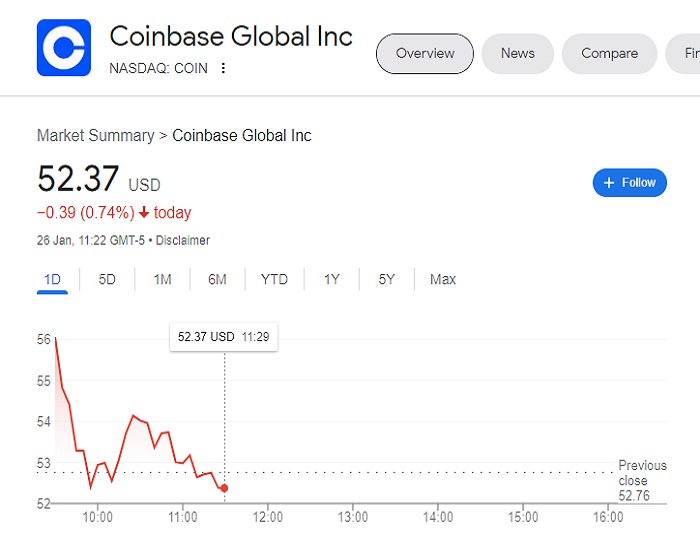Open the partially visible Financials tab
Viewport: 700px width, 540px height.
683,54
